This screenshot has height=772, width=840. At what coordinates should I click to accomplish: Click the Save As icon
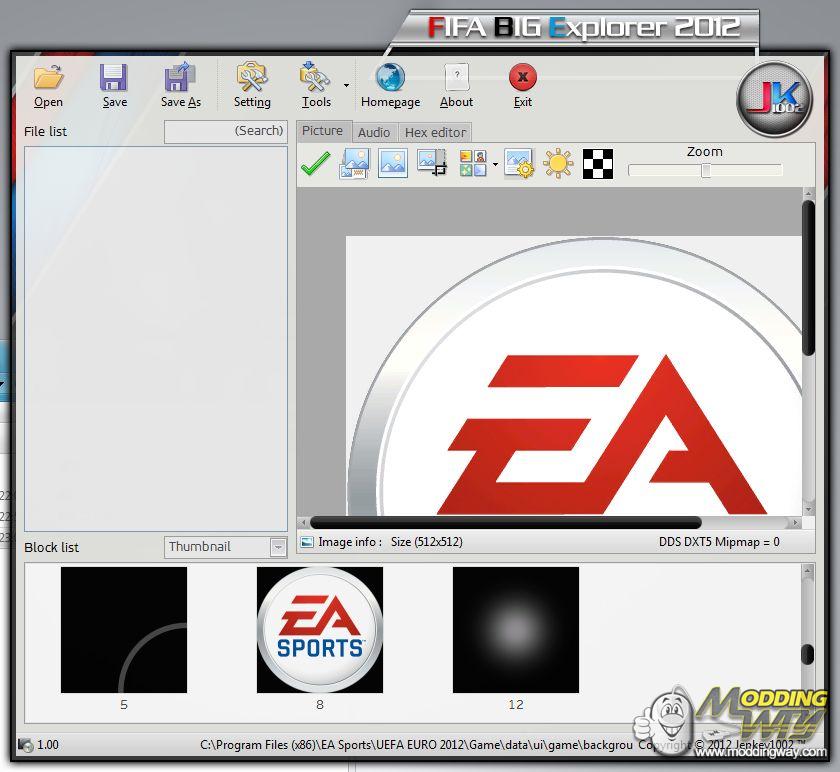pos(180,78)
